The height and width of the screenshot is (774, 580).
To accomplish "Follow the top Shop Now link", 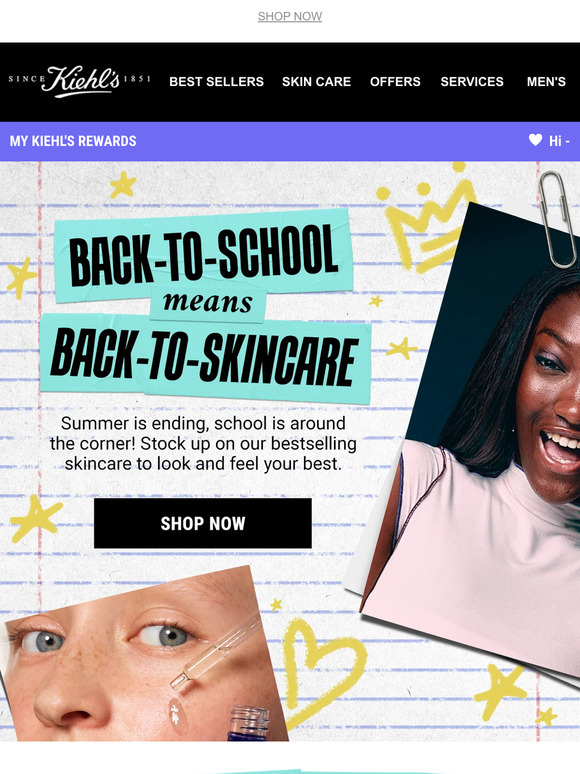I will pos(290,16).
